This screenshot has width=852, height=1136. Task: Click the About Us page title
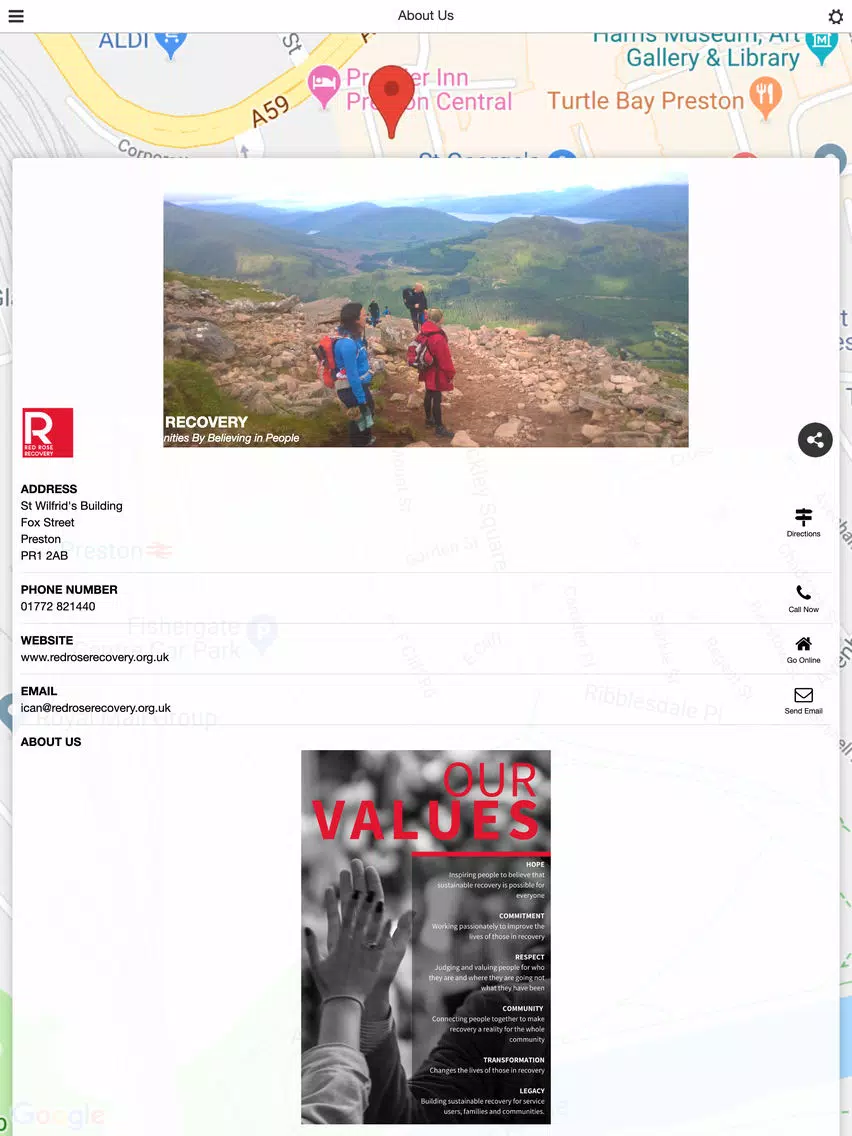click(x=426, y=15)
